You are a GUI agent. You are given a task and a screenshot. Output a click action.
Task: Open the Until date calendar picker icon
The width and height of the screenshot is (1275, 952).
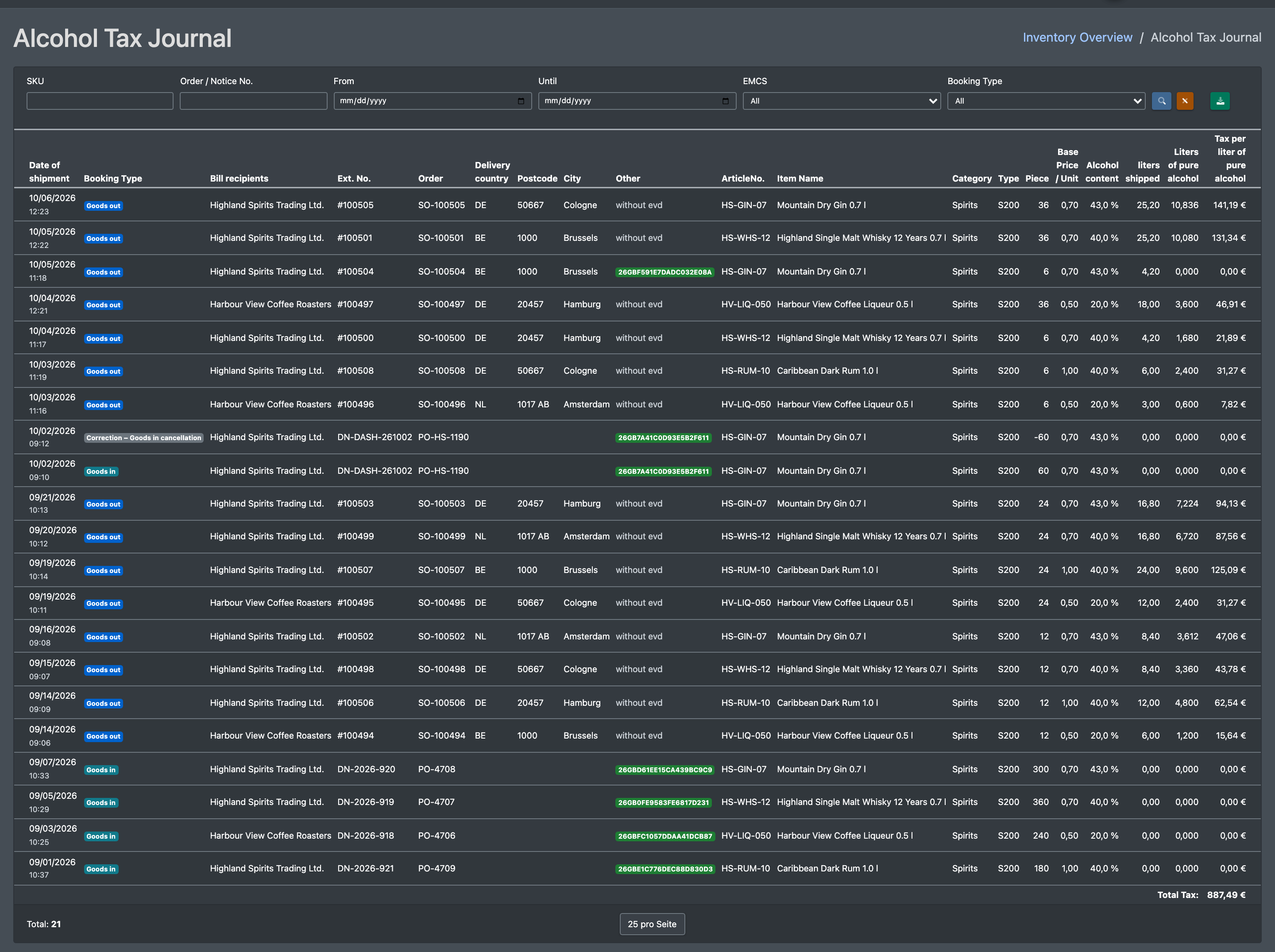725,101
